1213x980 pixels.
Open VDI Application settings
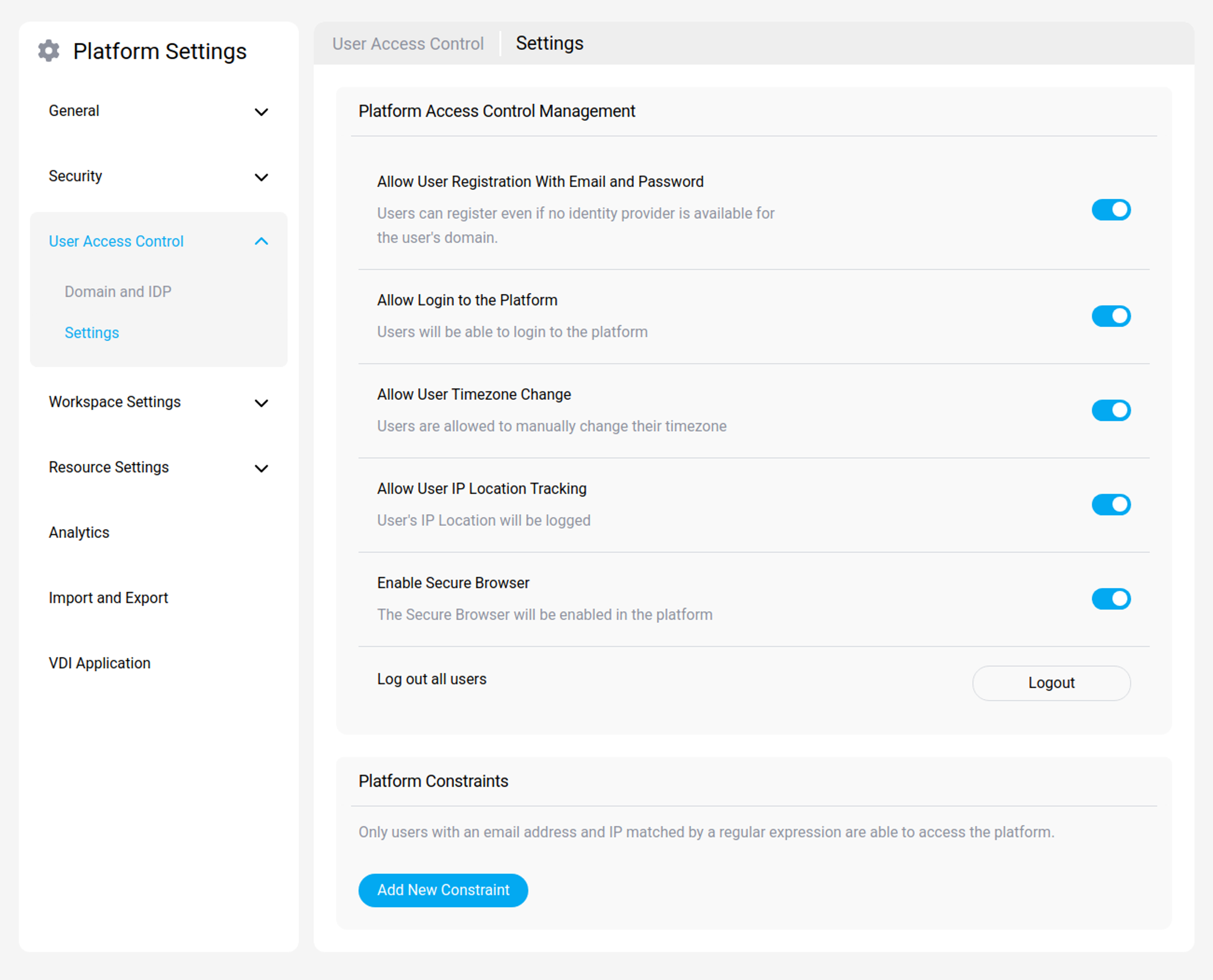point(100,663)
